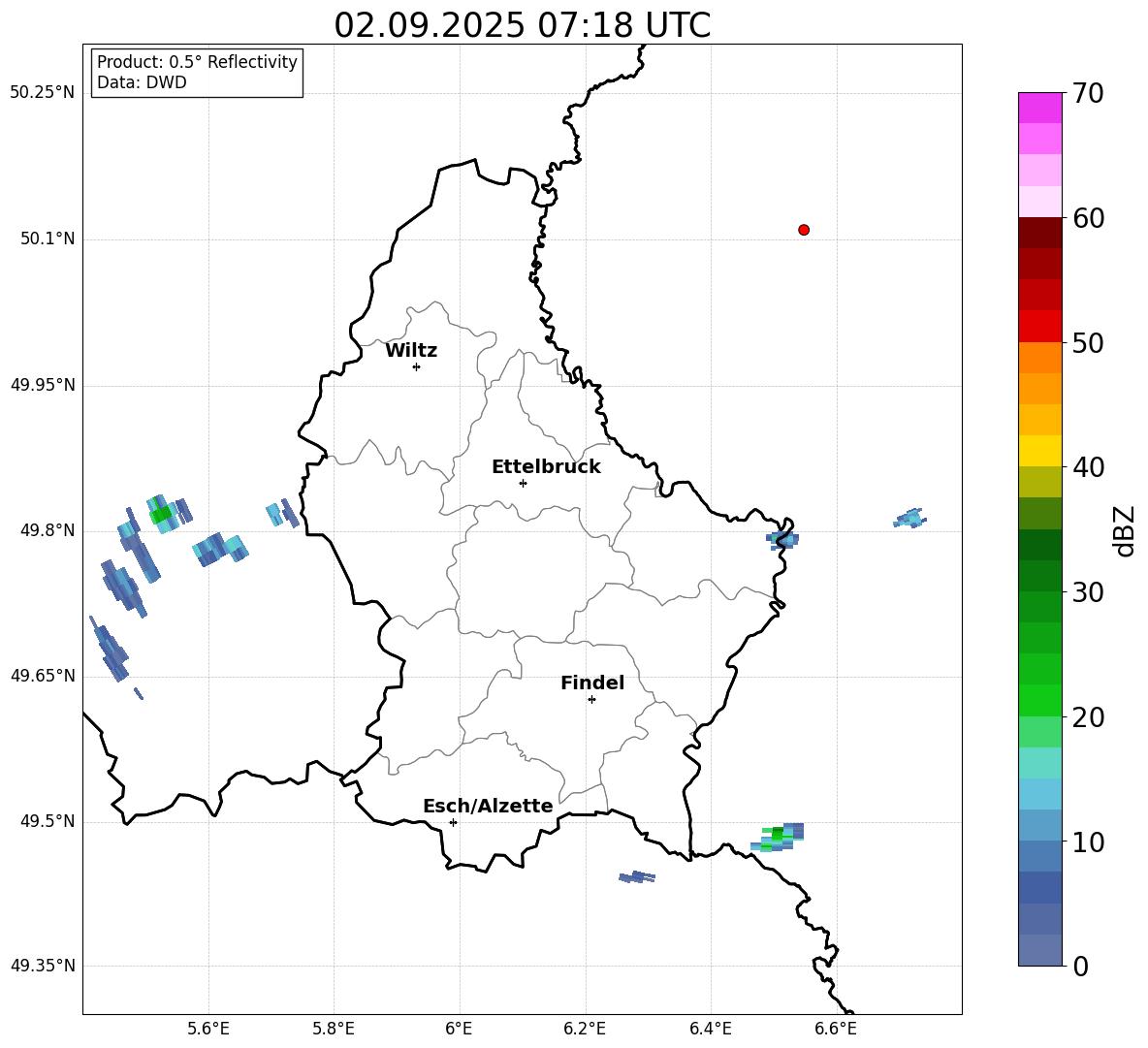Click the Esch/Alzette label

tap(489, 806)
